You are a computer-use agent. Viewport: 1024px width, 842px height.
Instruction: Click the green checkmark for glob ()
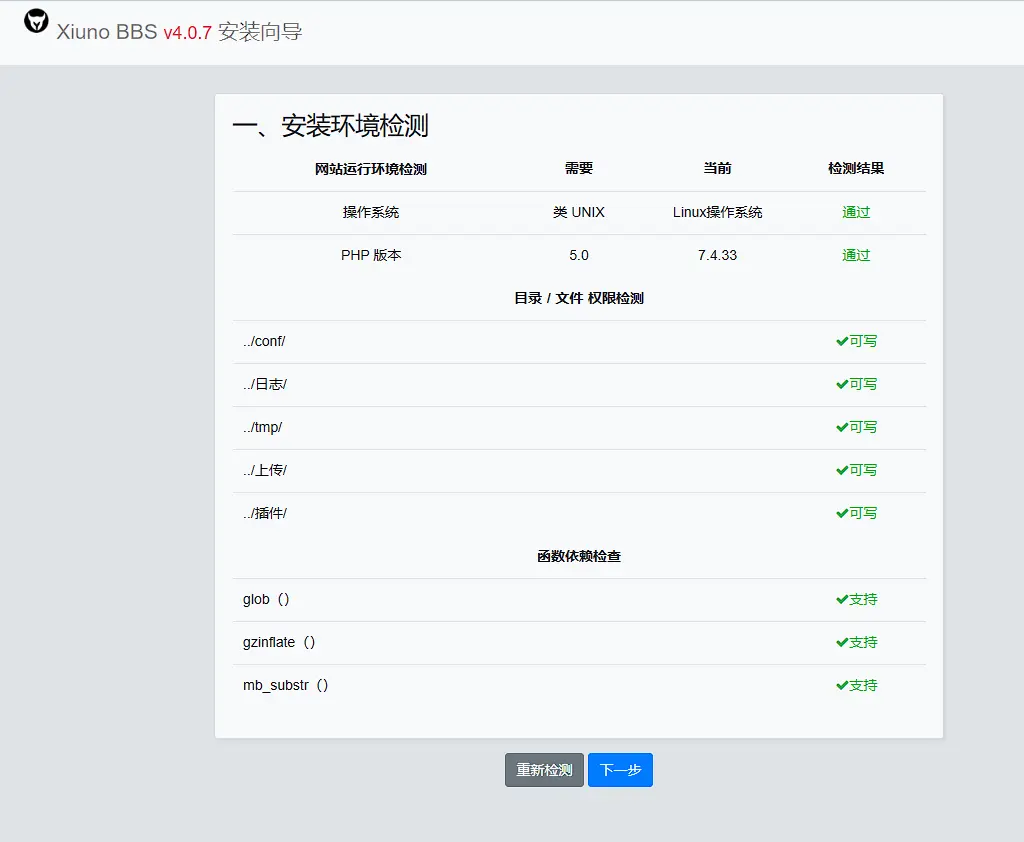pos(842,600)
